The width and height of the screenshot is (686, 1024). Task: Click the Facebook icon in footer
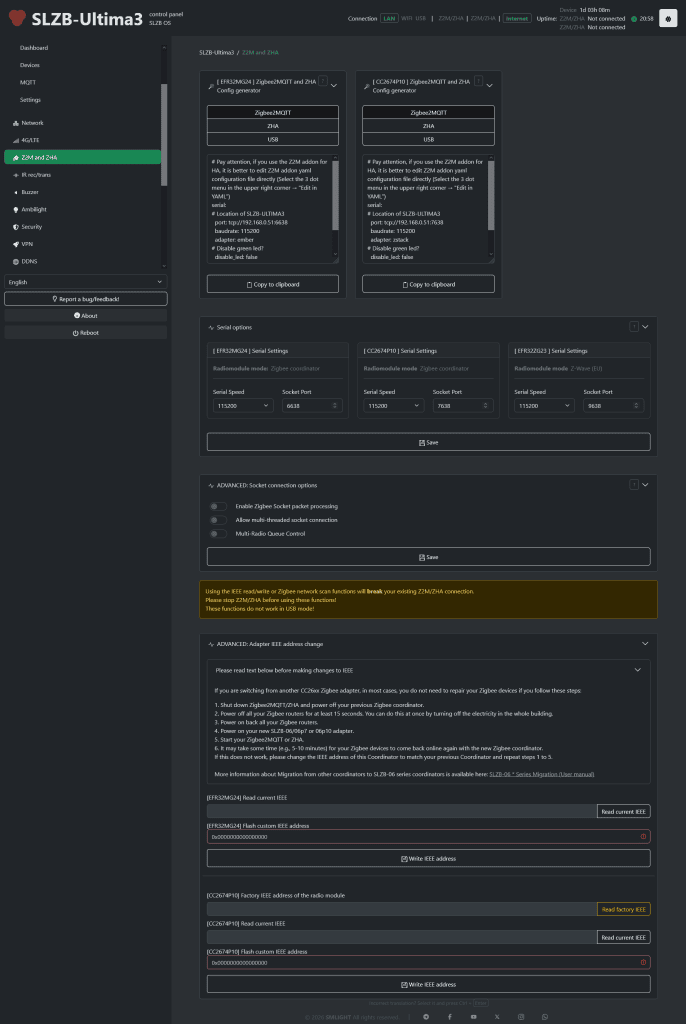click(450, 1016)
